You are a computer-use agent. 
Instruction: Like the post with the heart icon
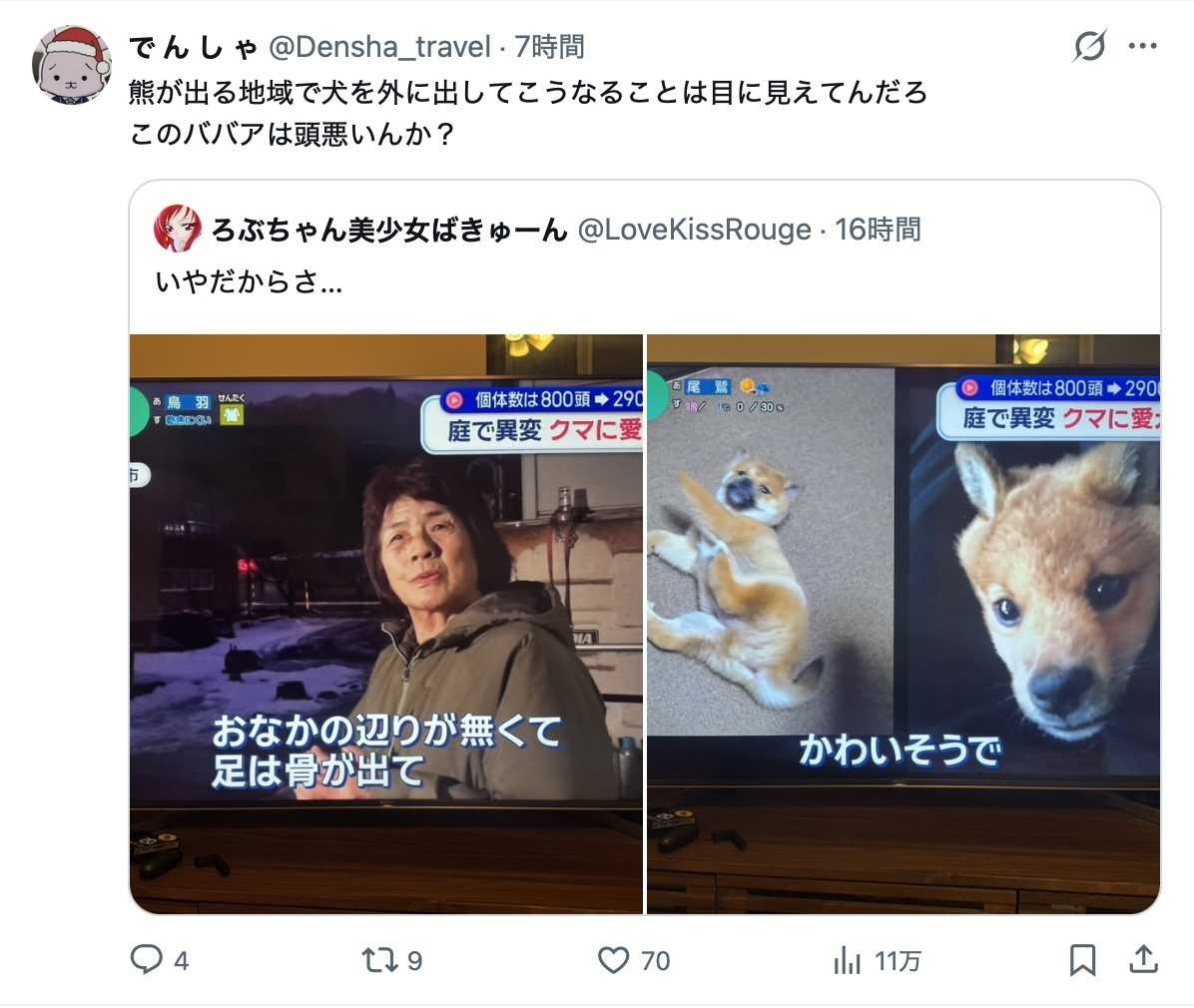(614, 960)
